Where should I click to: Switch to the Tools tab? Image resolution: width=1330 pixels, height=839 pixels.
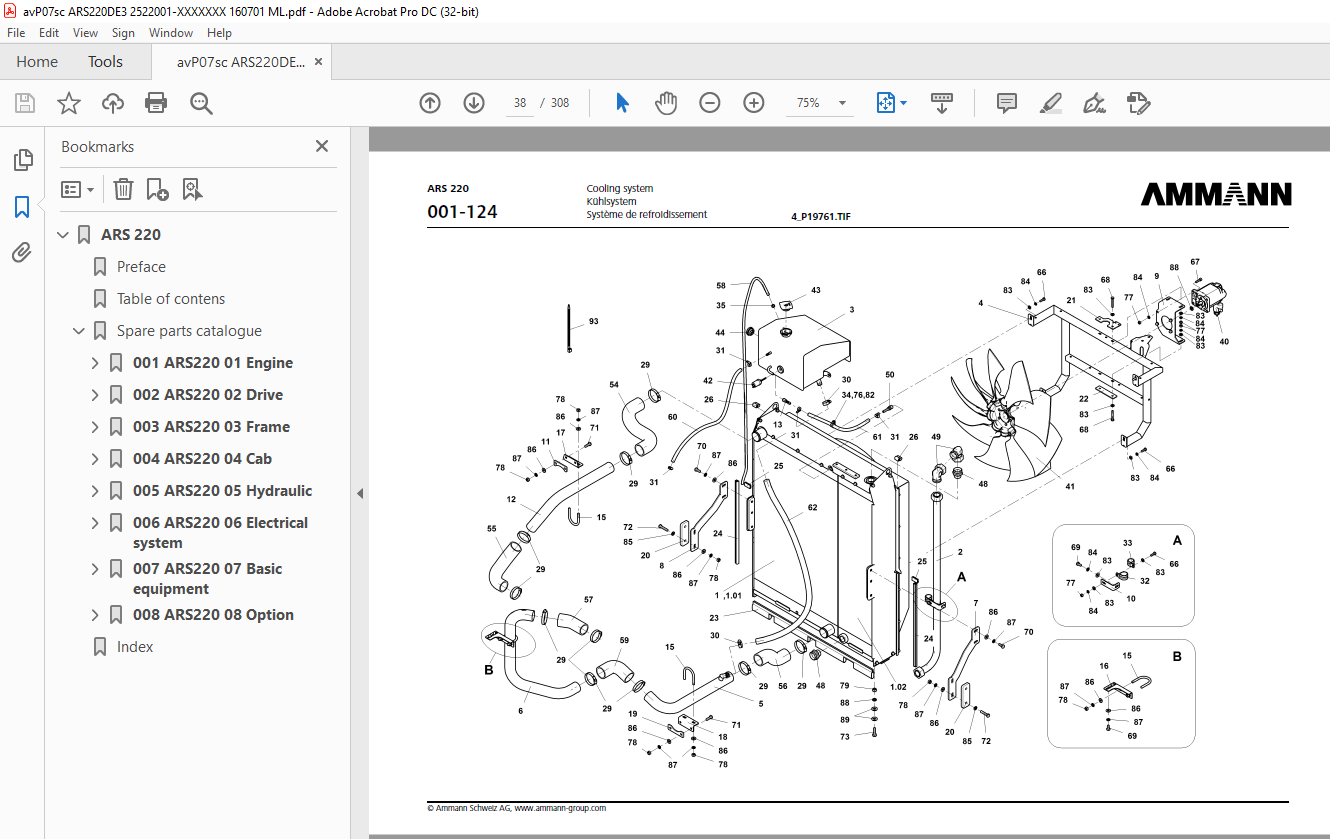[105, 62]
